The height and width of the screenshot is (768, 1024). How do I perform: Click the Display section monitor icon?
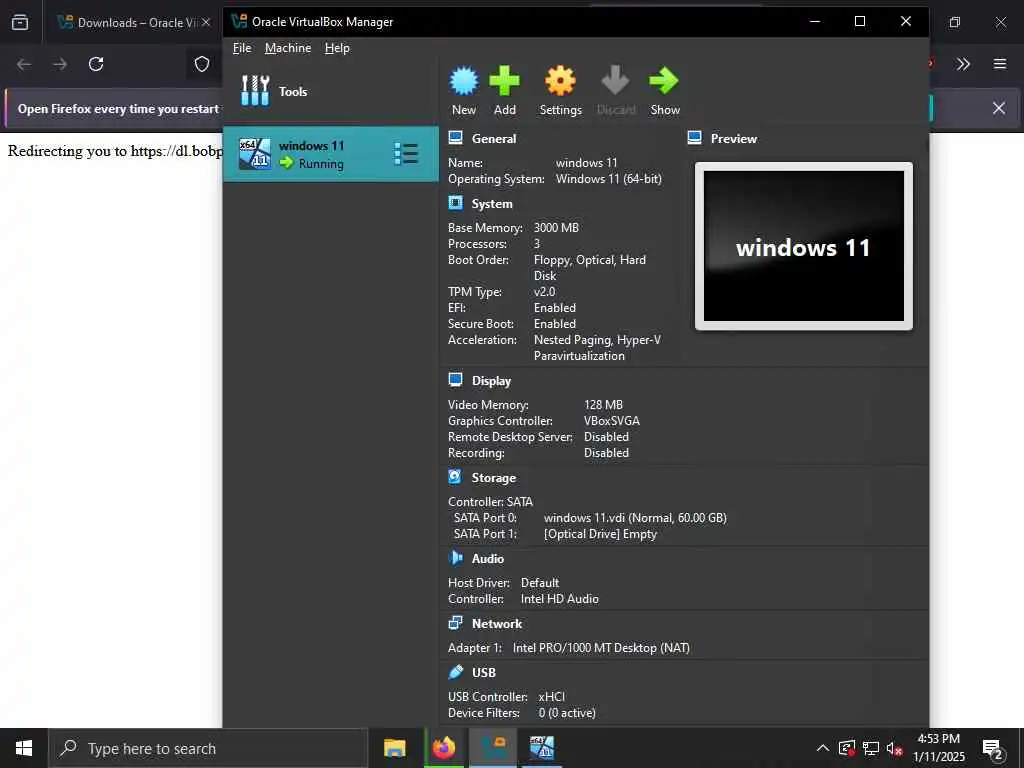455,380
